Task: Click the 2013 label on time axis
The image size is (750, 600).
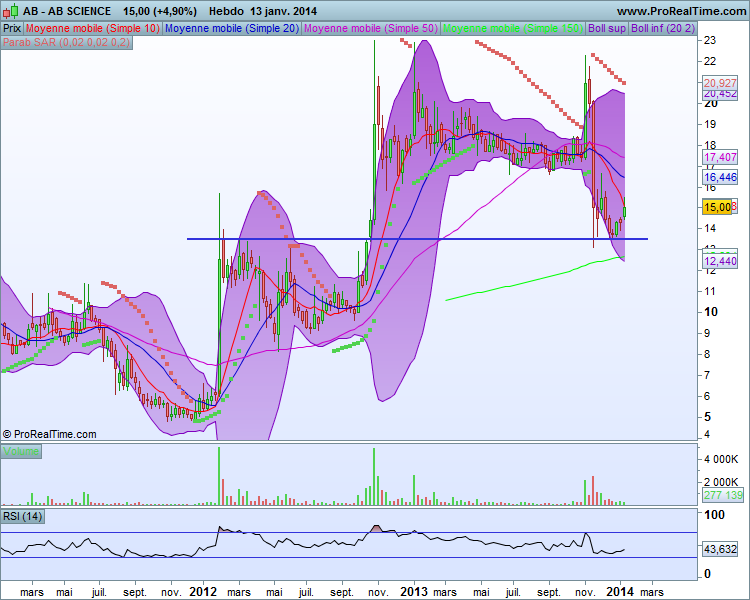Action: [x=414, y=592]
